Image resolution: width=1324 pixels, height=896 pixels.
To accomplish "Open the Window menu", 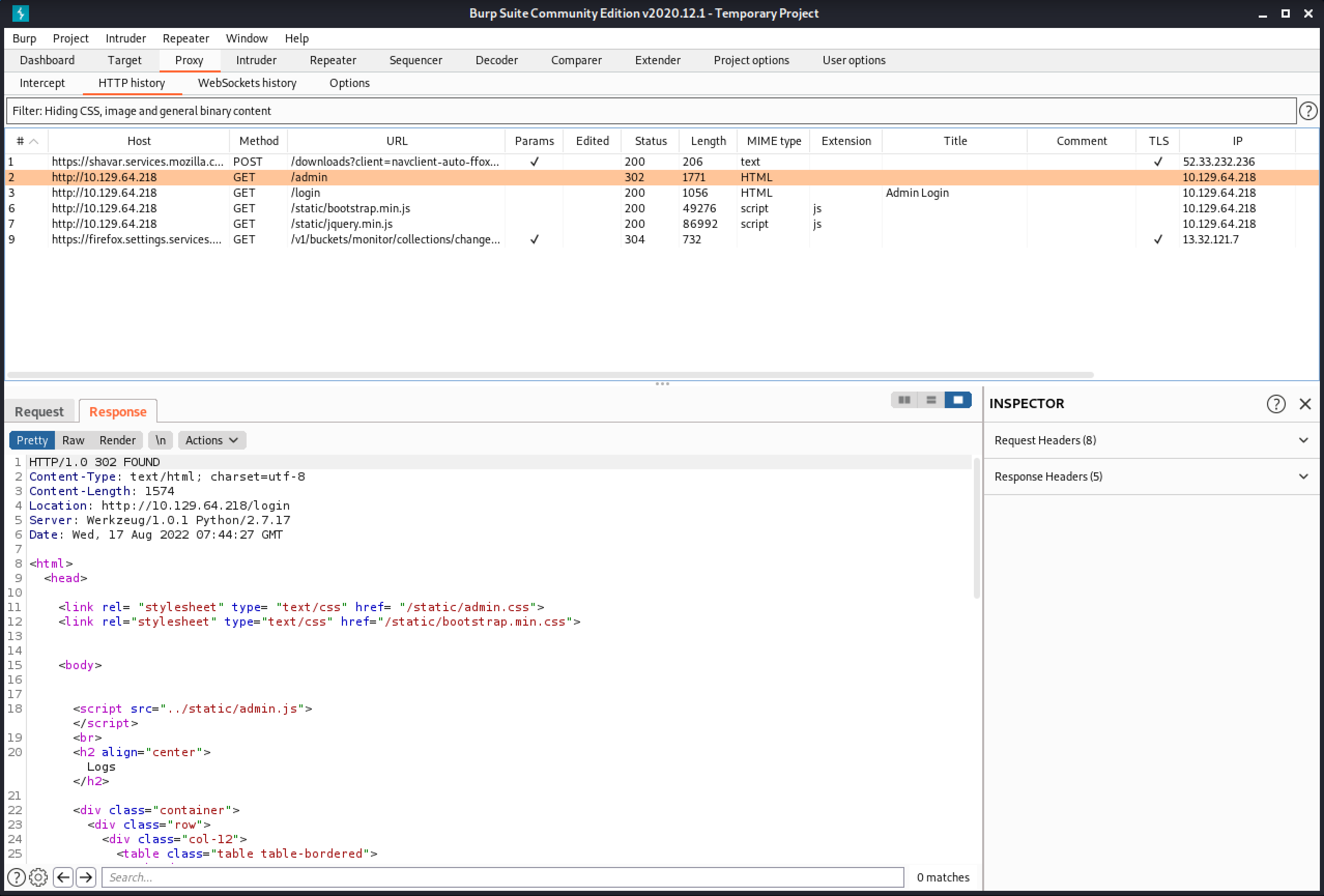I will (247, 38).
